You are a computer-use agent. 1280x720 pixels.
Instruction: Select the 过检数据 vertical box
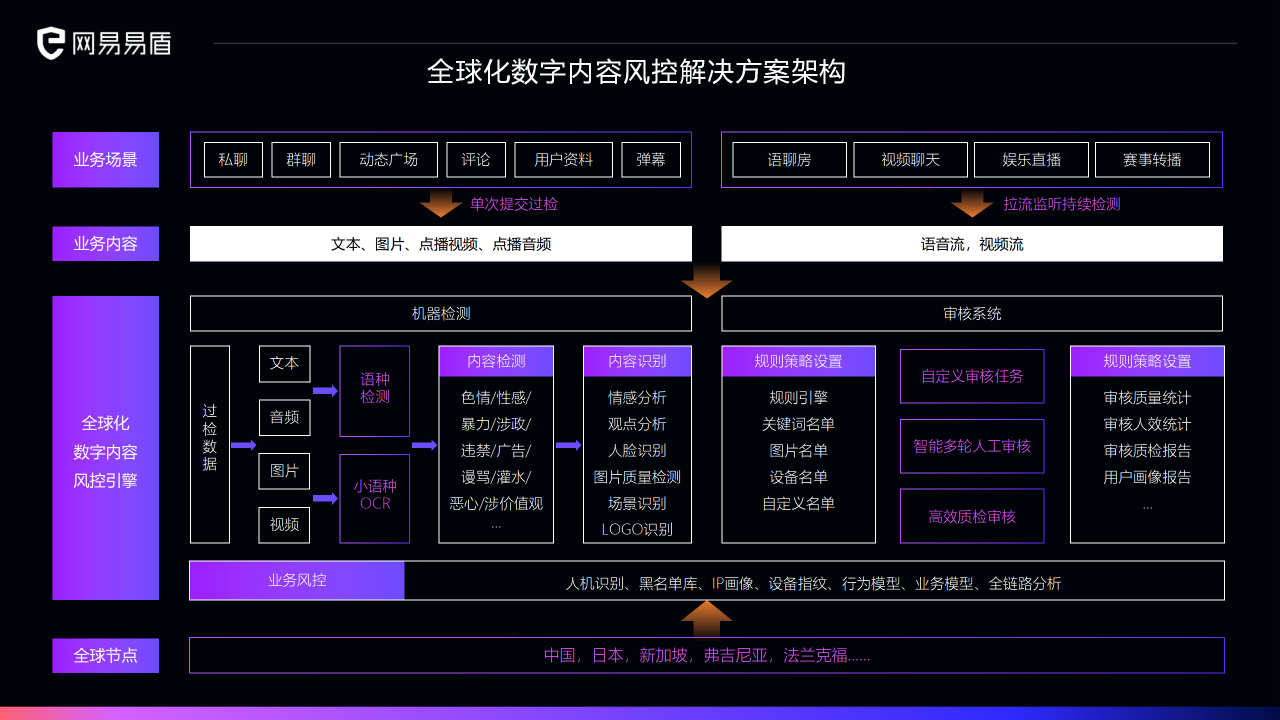(x=210, y=445)
